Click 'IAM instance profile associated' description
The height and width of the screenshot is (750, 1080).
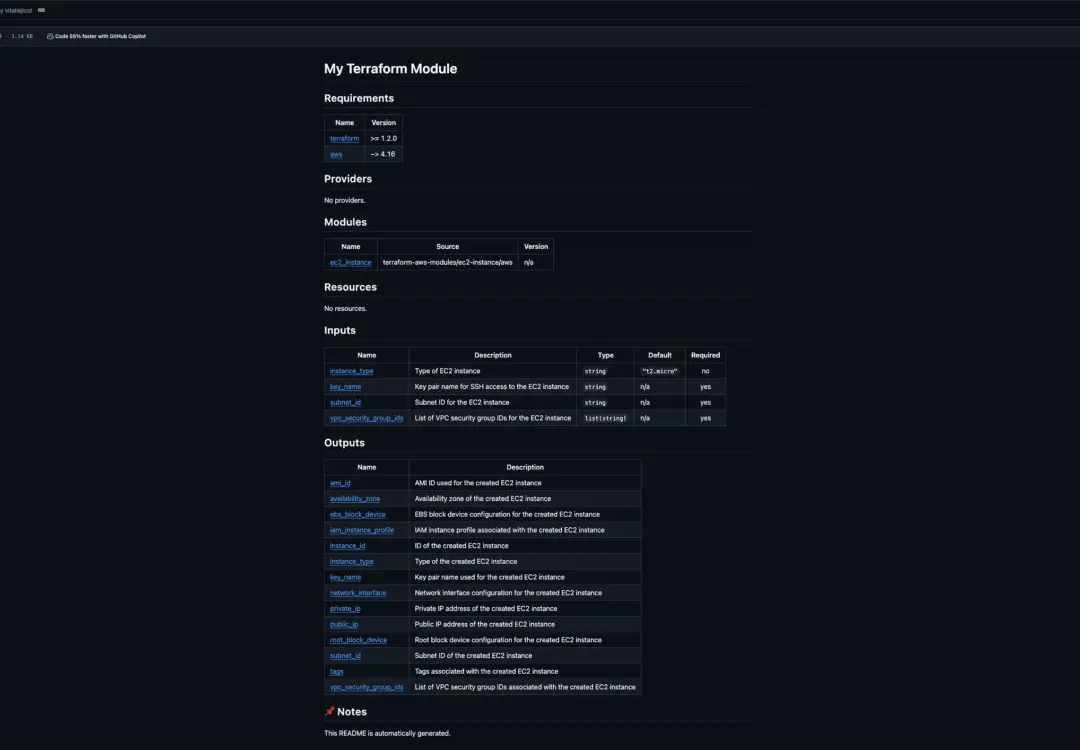[x=510, y=530]
